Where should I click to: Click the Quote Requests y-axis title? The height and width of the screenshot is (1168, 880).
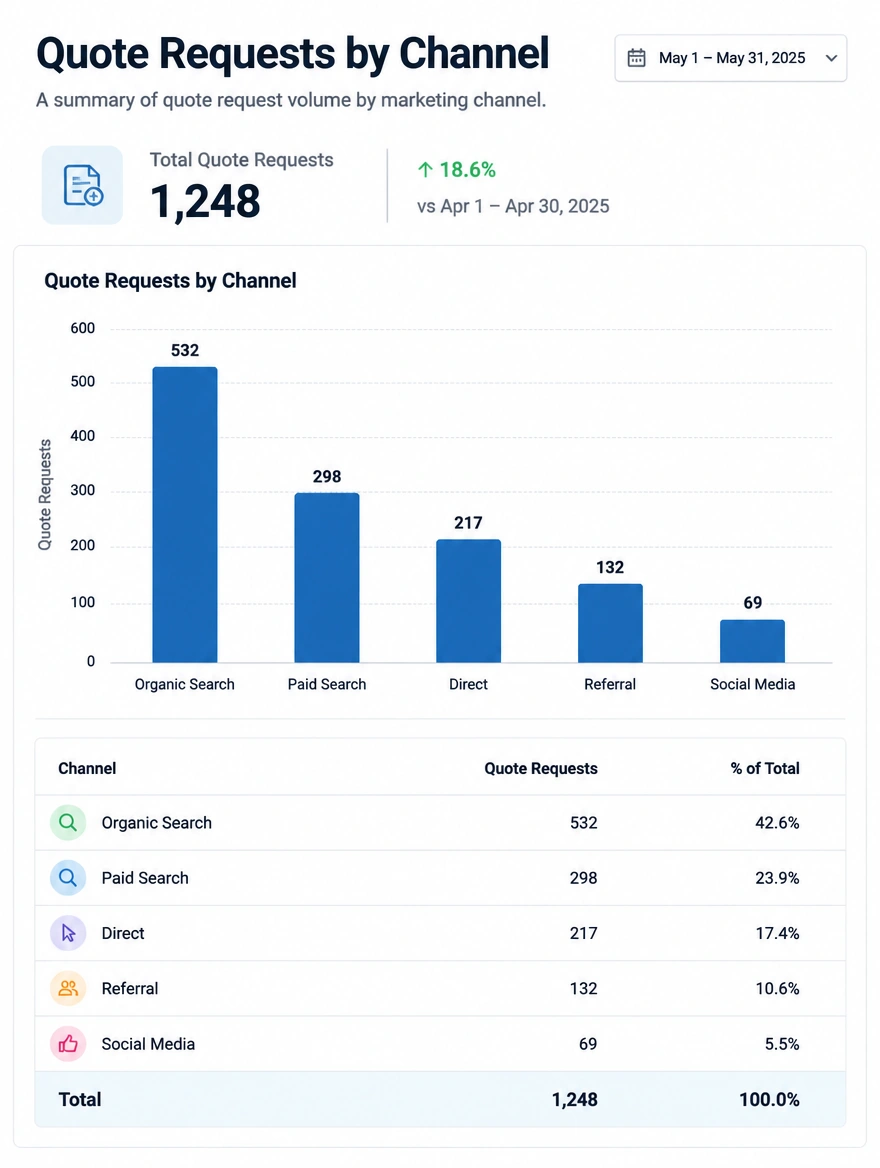click(x=45, y=495)
